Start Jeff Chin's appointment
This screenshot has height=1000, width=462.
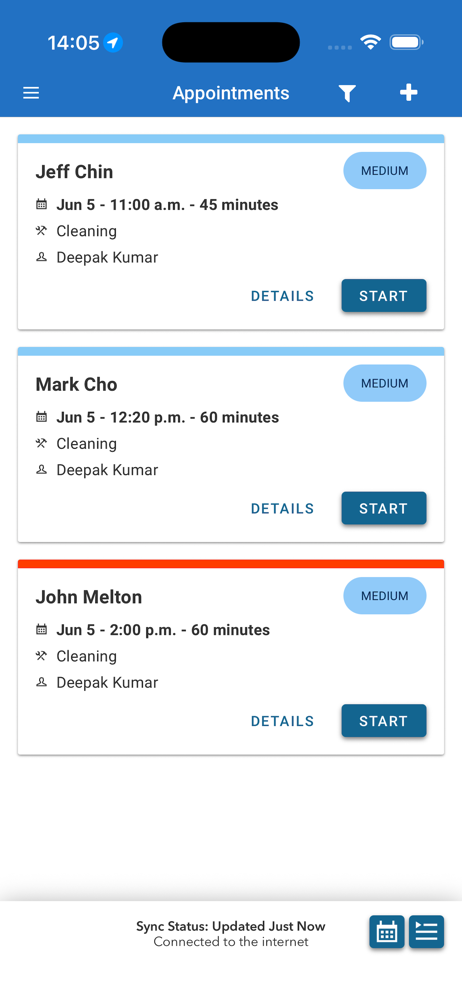[384, 296]
